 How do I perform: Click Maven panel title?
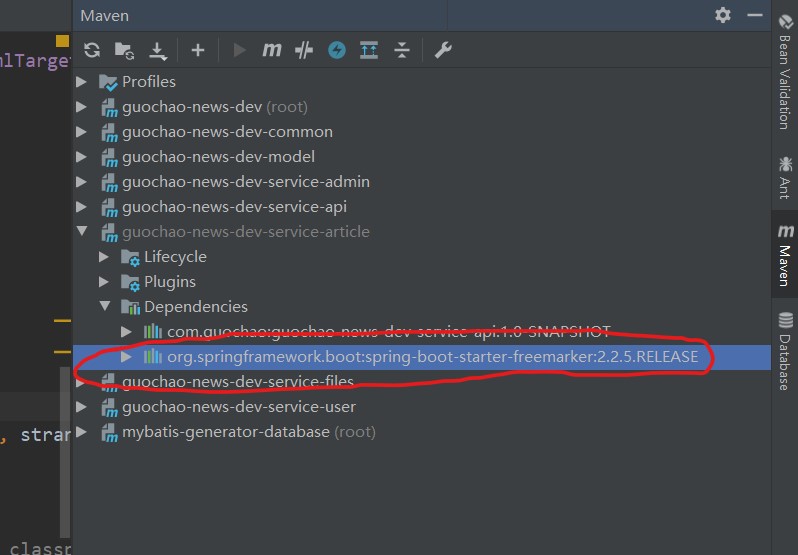pos(104,16)
